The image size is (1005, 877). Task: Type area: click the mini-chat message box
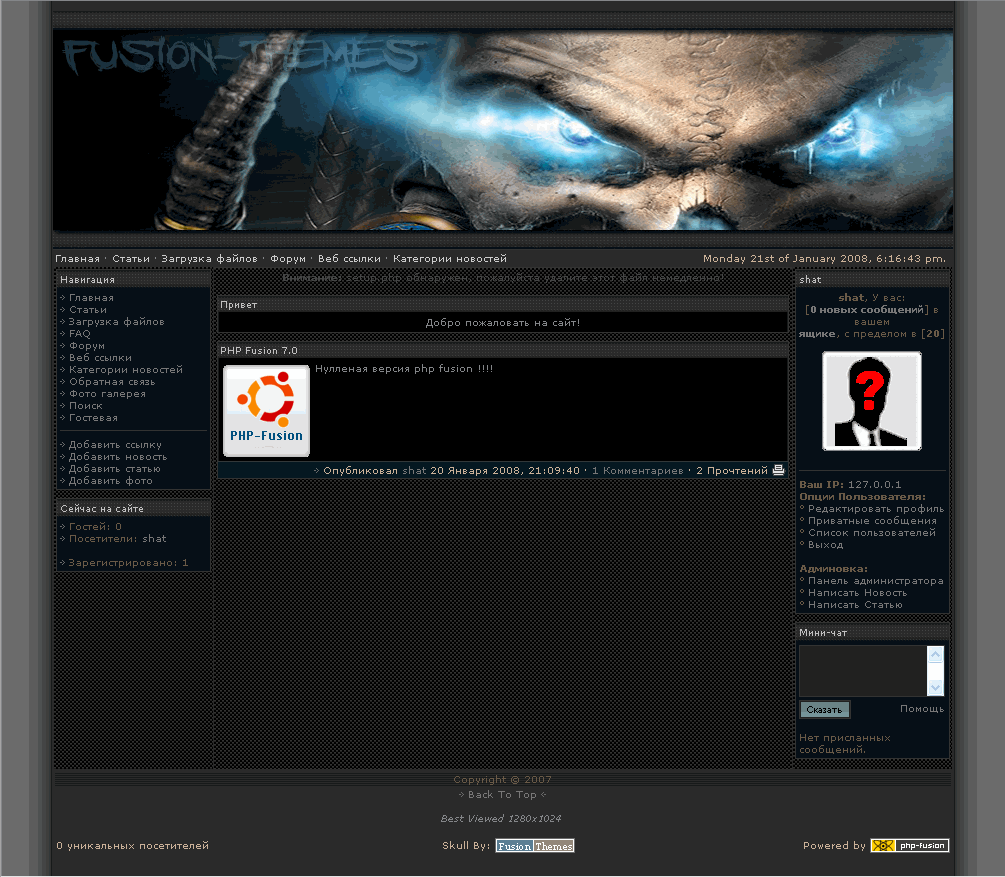863,670
